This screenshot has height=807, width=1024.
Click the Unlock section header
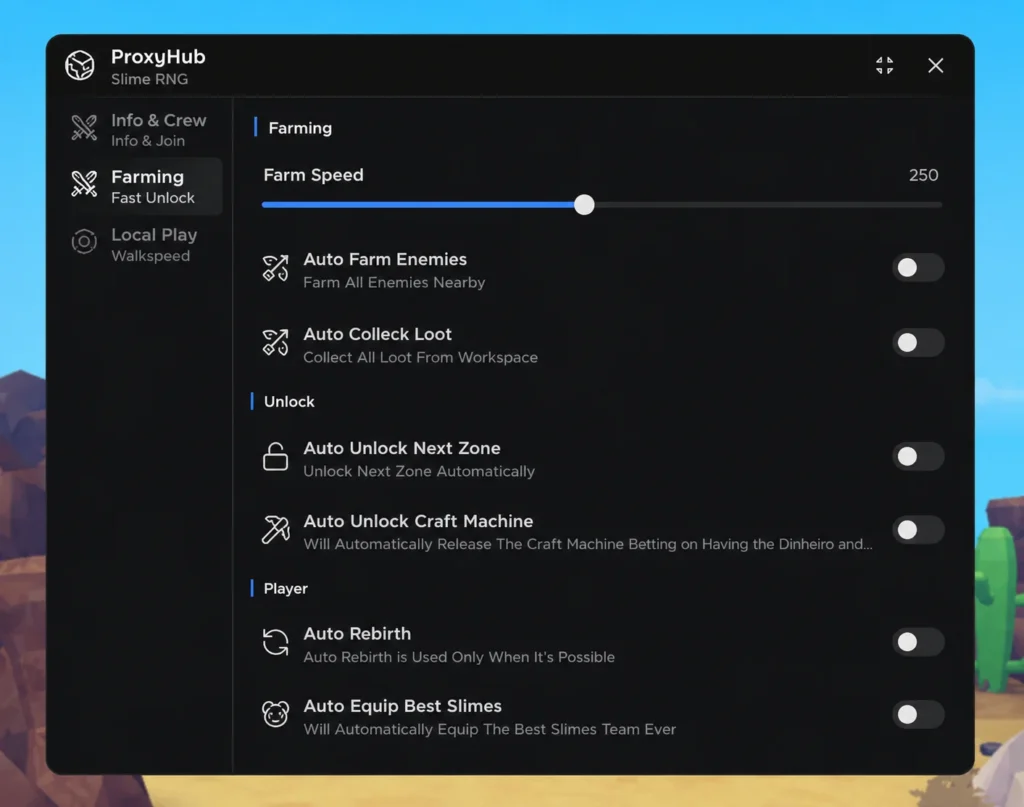pyautogui.click(x=289, y=402)
